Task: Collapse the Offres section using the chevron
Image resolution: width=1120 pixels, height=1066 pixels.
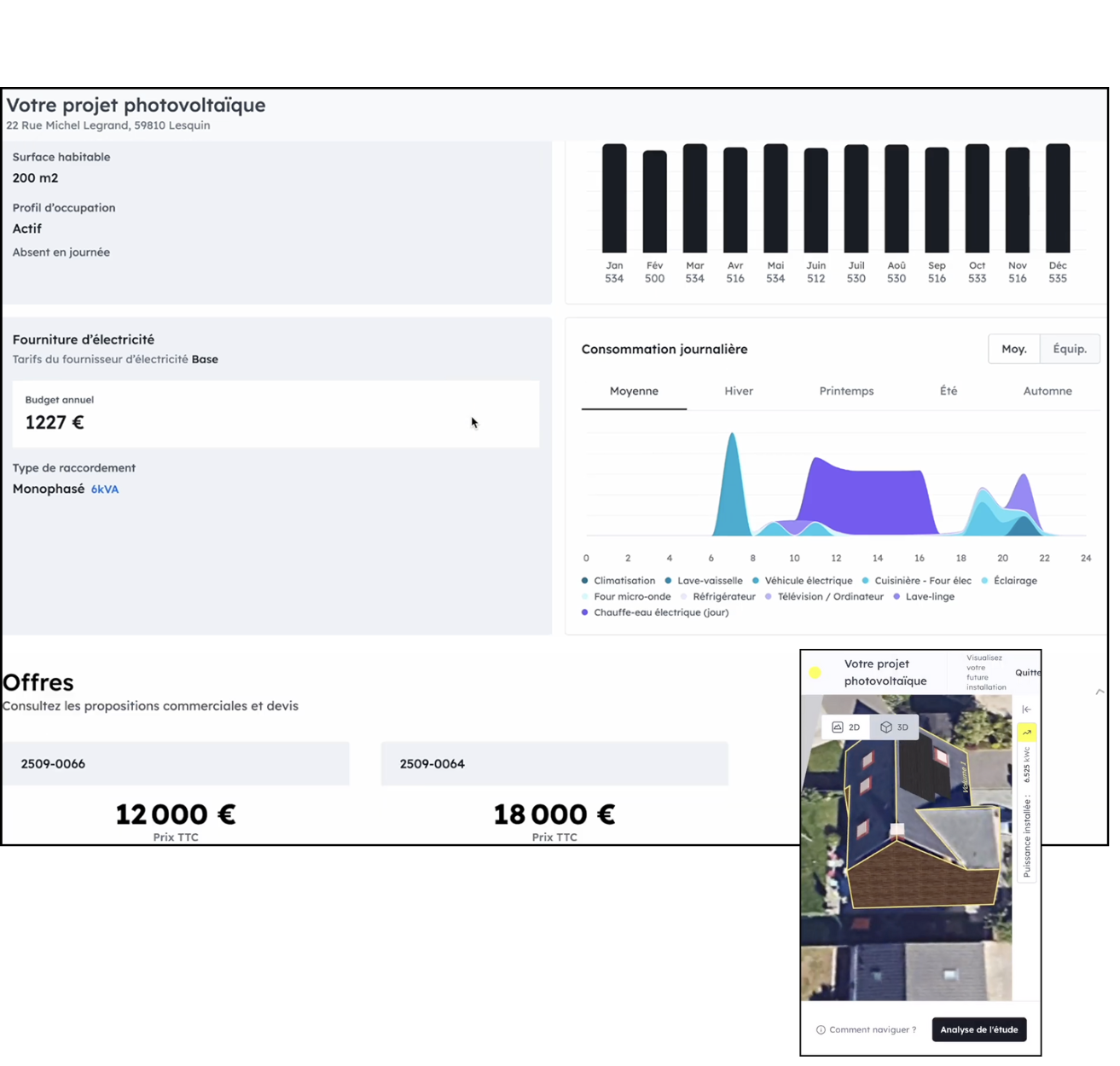Action: [x=1100, y=692]
